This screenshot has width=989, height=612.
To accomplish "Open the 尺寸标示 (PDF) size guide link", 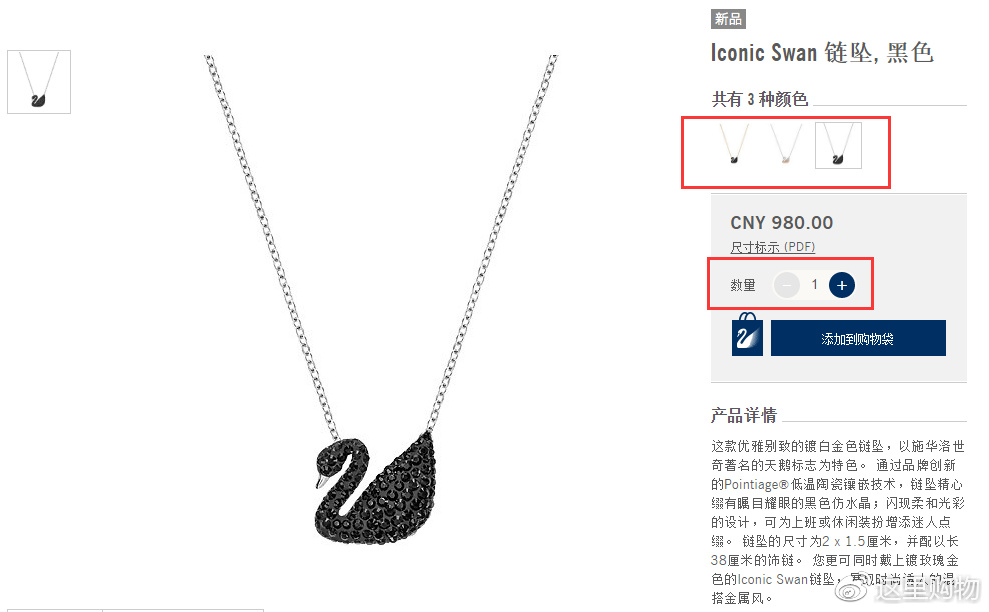I will (773, 247).
